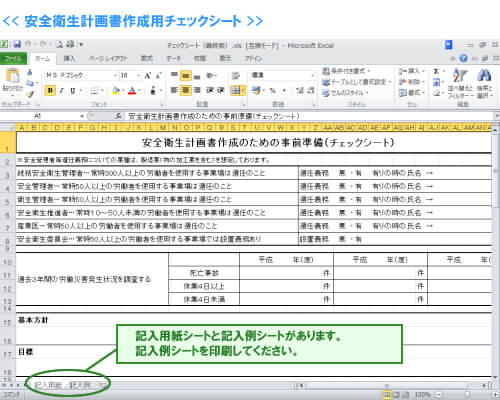The image size is (500, 400).
Task: Toggle Middle Align vertical alignment
Action: point(186,76)
